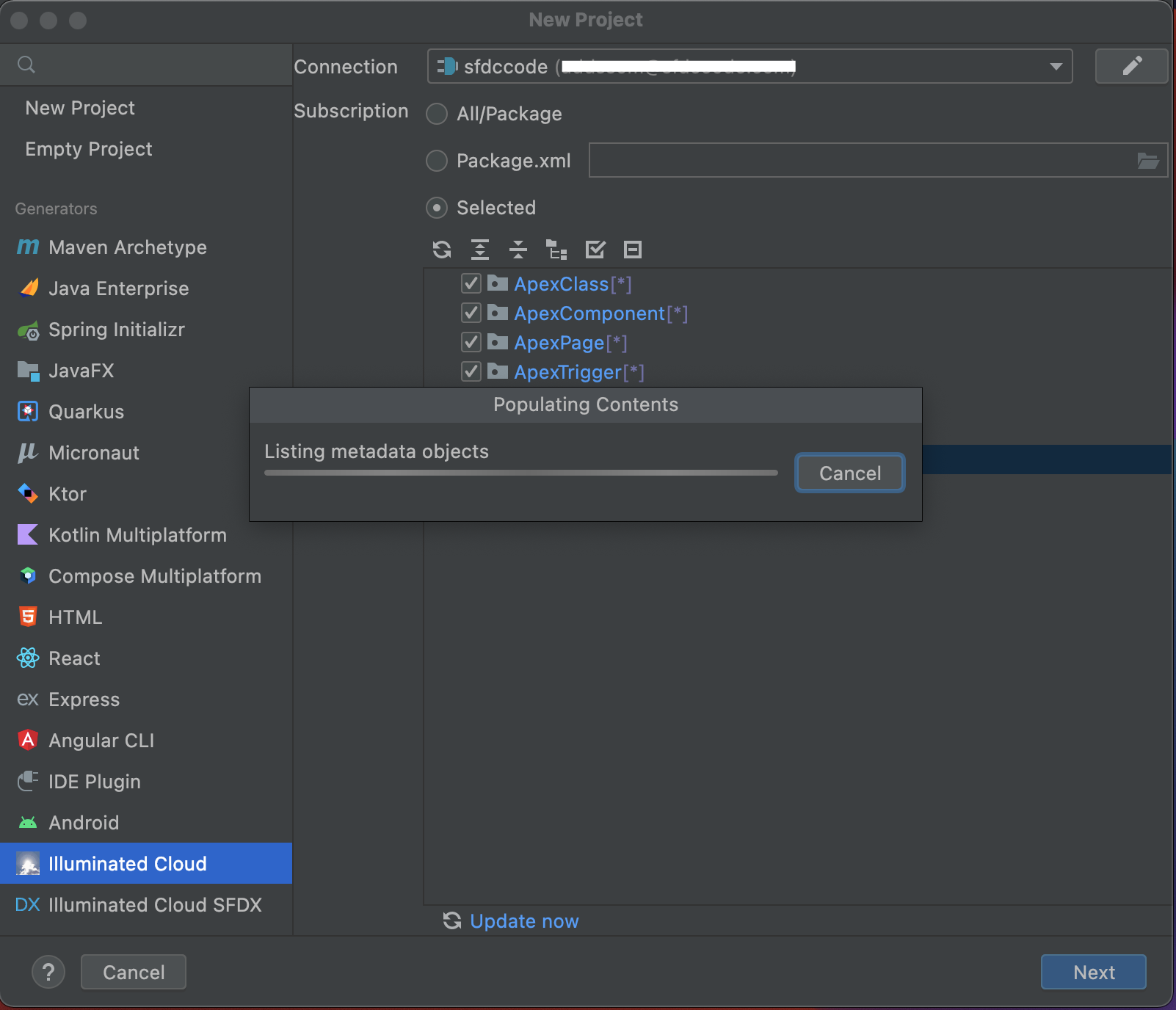Image resolution: width=1176 pixels, height=1010 pixels.
Task: Click the browse folder icon for Package.xml
Action: (x=1148, y=161)
